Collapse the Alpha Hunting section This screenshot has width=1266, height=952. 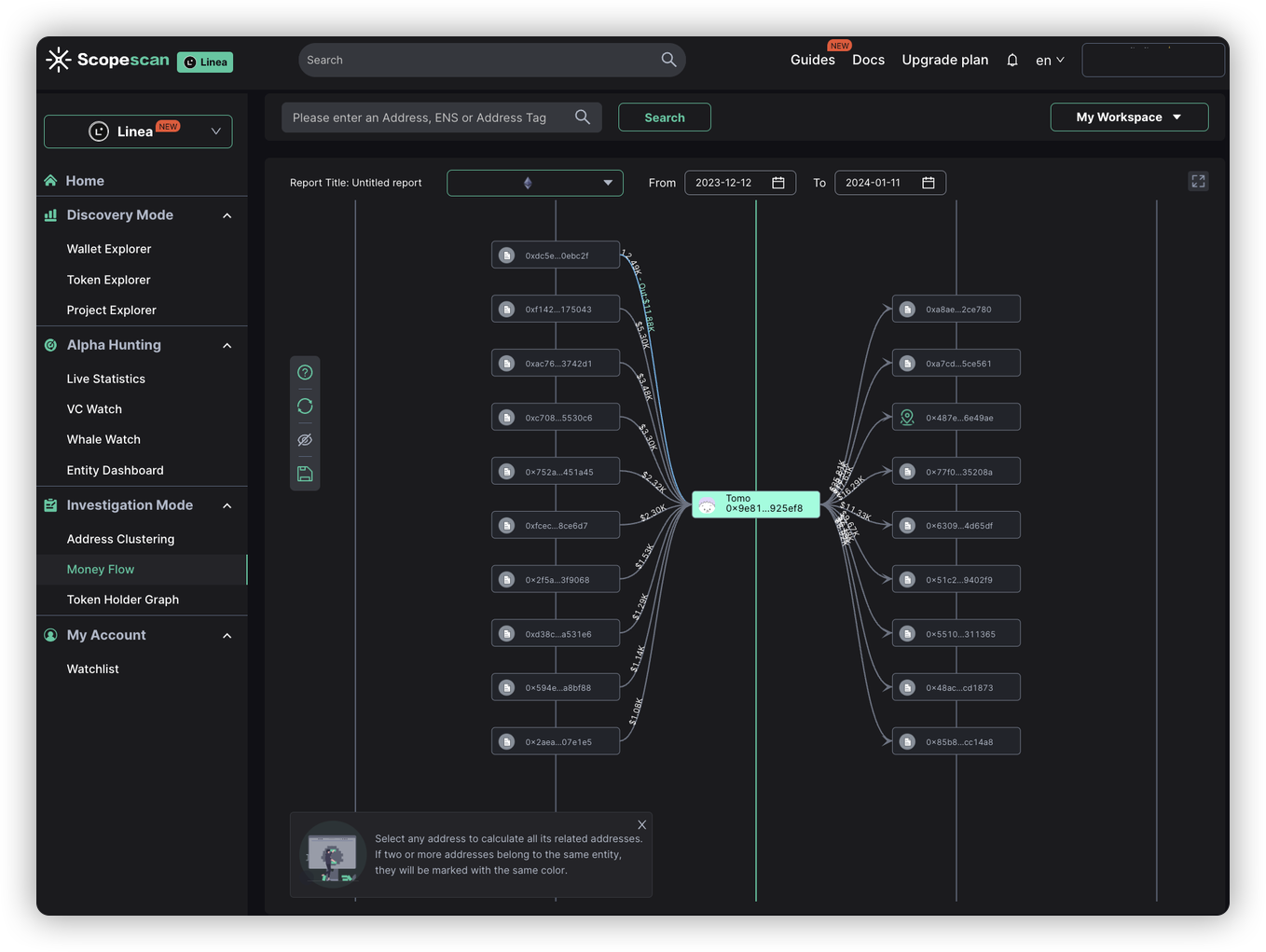pyautogui.click(x=227, y=345)
